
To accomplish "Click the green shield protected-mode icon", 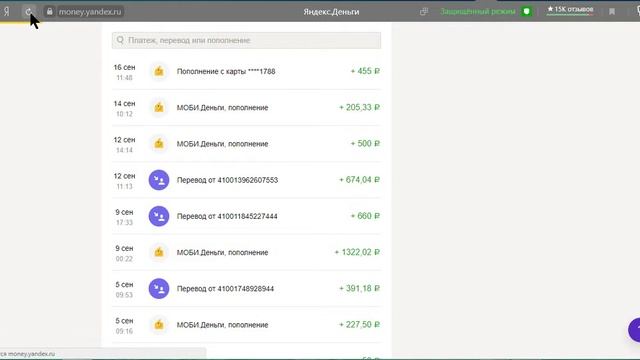I will pos(527,11).
